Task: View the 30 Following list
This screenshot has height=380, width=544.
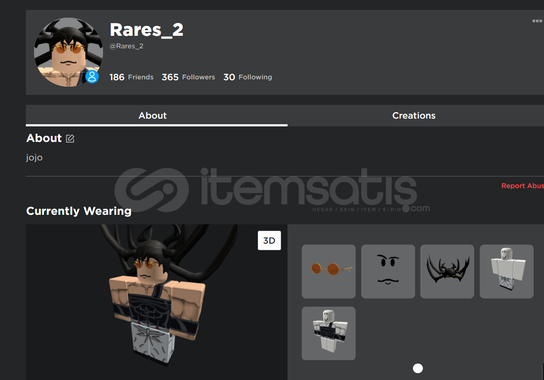Action: 248,77
